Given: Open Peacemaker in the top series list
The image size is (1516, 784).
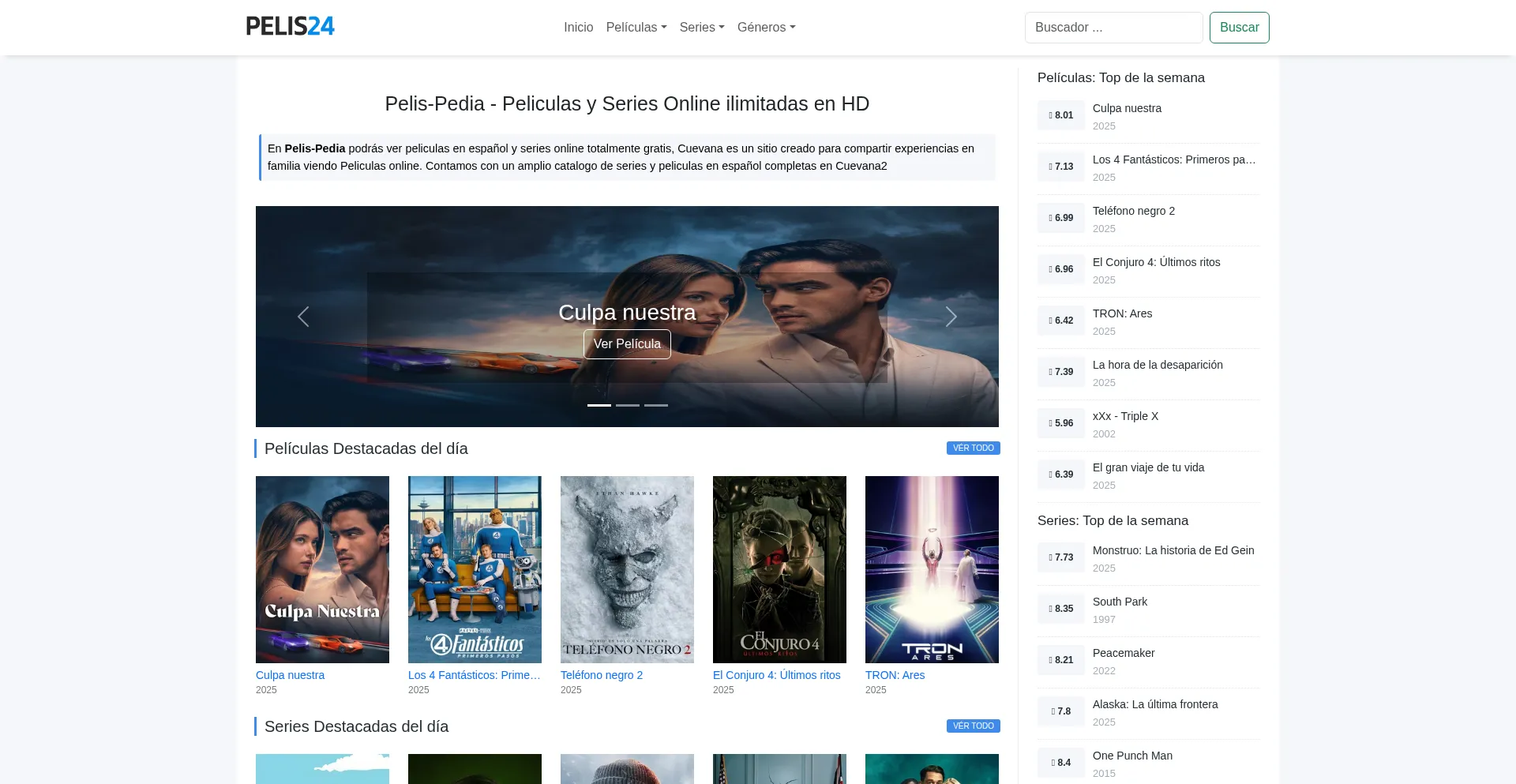Looking at the screenshot, I should pyautogui.click(x=1124, y=653).
